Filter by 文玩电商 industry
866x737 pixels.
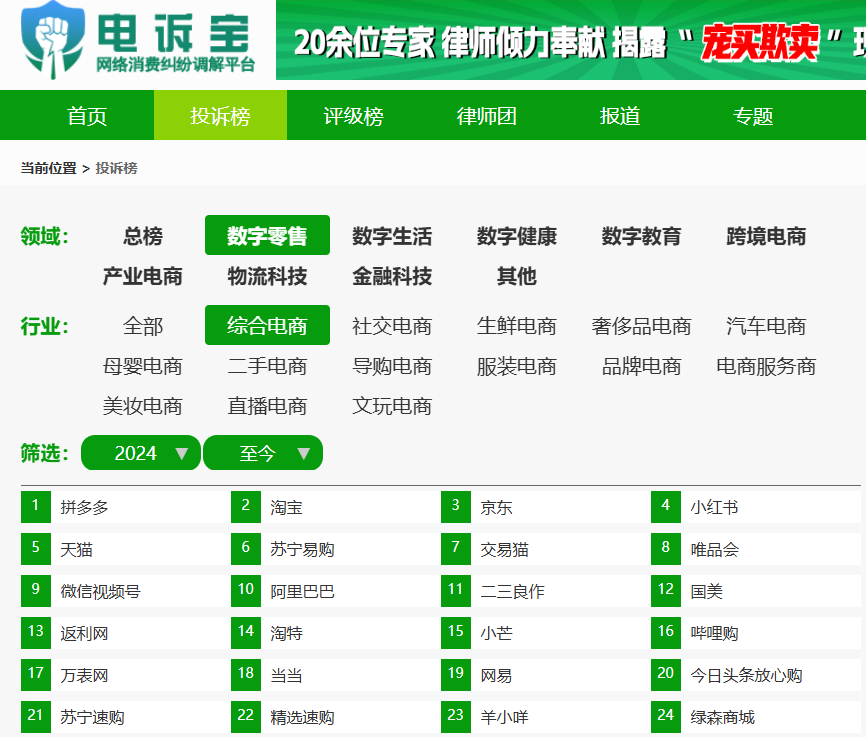[x=392, y=407]
